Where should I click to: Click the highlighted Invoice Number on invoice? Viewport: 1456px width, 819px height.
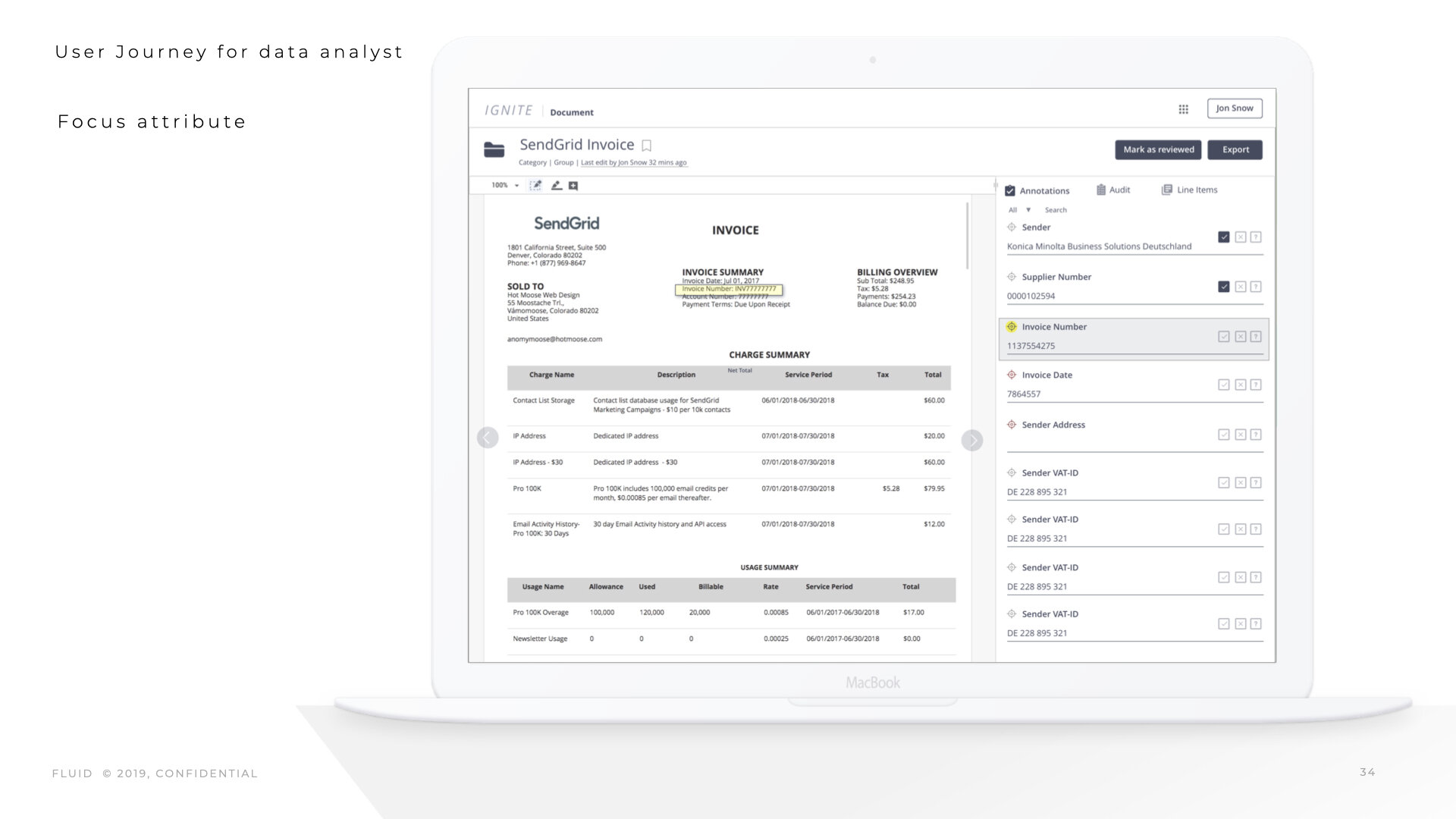tap(729, 290)
